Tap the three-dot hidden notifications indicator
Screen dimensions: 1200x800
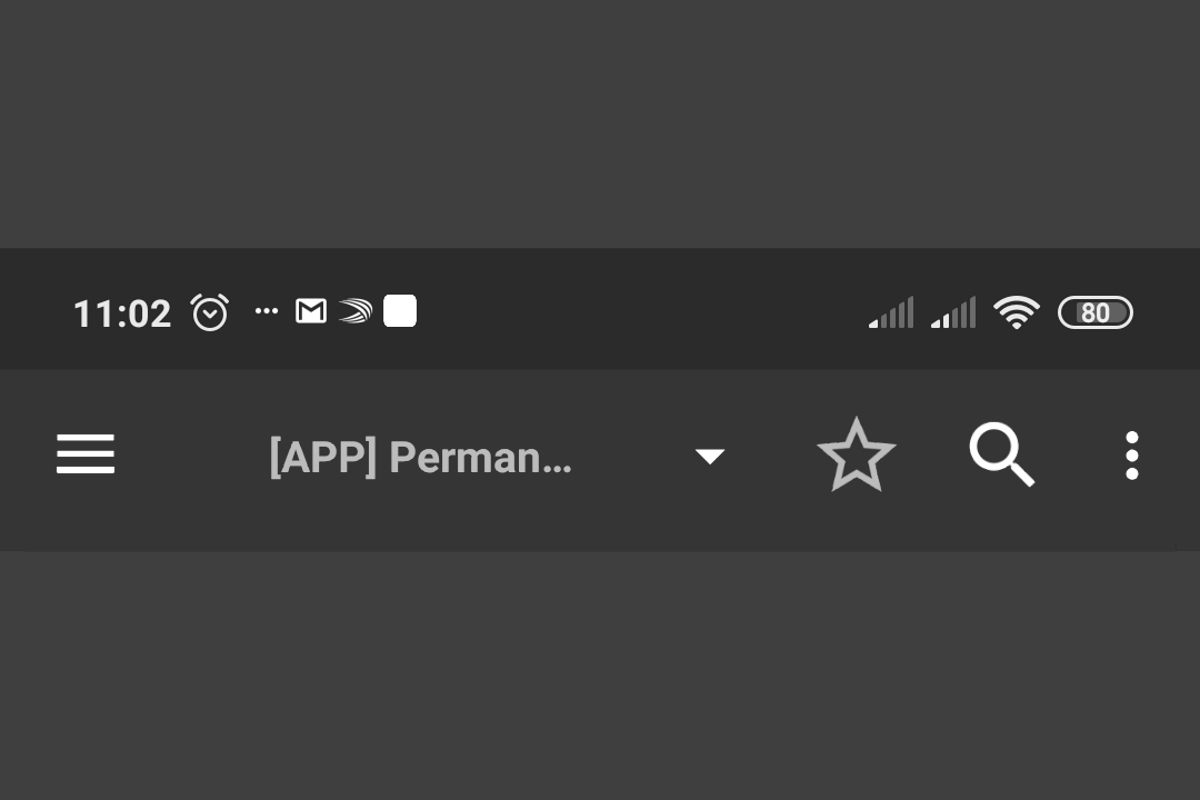coord(267,311)
